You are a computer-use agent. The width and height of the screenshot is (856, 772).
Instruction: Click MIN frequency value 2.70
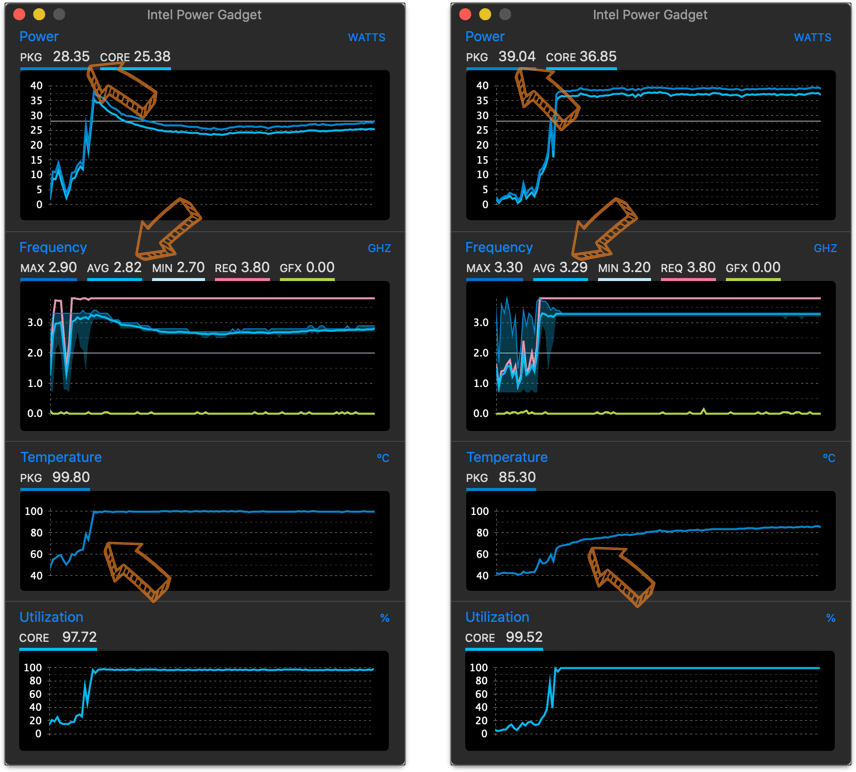coord(191,268)
